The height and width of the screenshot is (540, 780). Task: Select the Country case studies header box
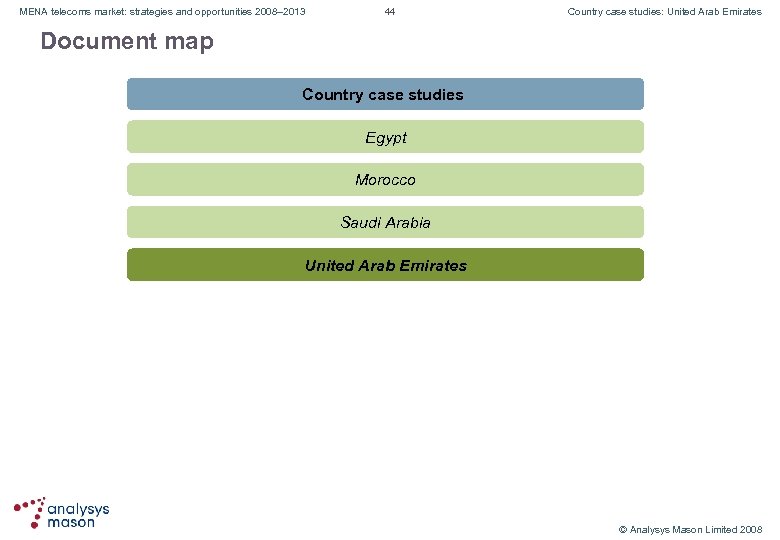coord(385,94)
